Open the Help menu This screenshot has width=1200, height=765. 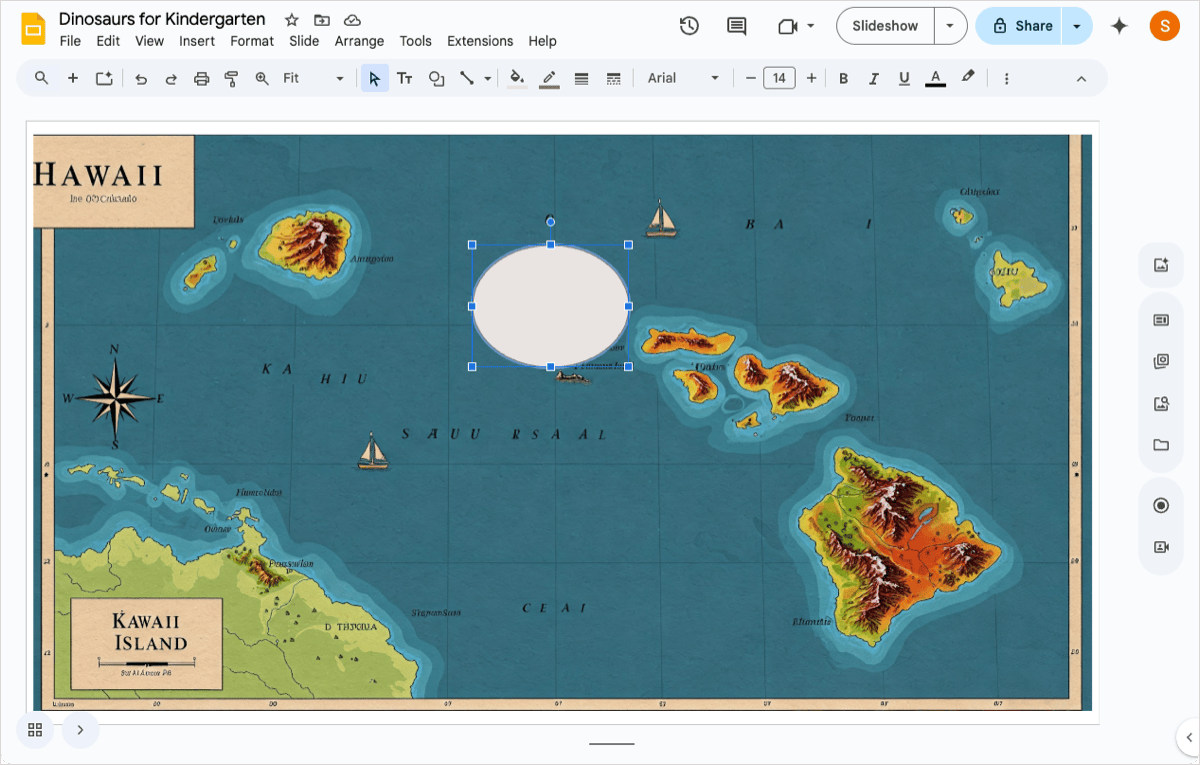542,41
